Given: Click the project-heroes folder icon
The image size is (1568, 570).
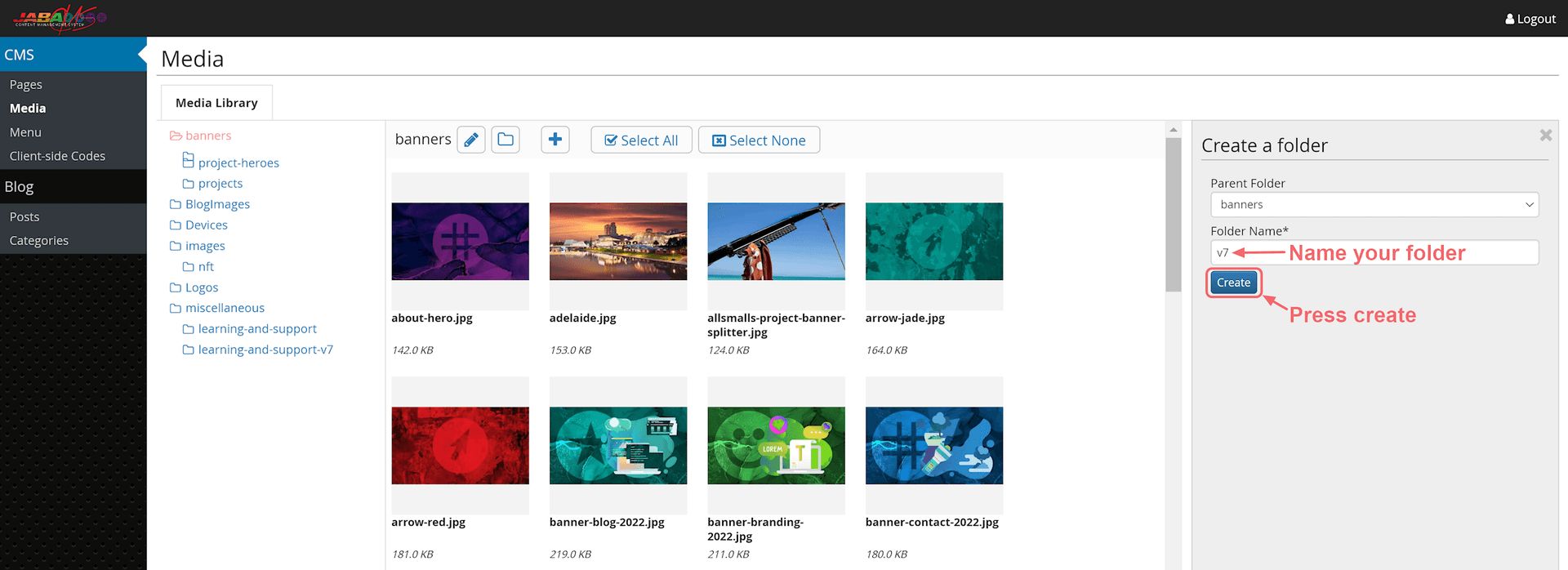Looking at the screenshot, I should coord(189,160).
